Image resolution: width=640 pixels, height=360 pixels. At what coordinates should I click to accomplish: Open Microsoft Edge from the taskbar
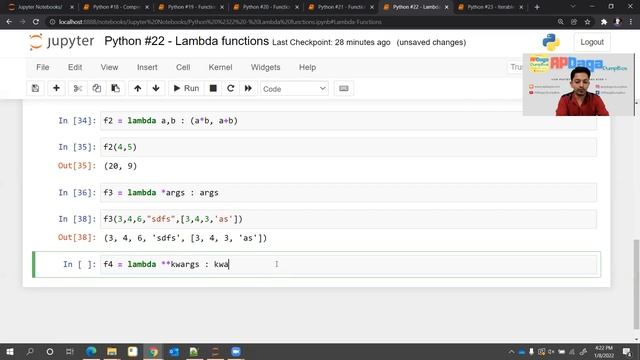coord(91,351)
